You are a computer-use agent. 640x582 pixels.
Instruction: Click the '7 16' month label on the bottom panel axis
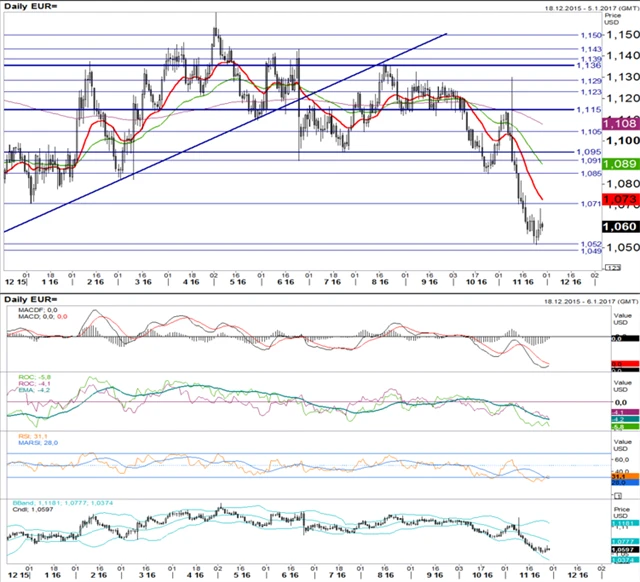pos(337,575)
